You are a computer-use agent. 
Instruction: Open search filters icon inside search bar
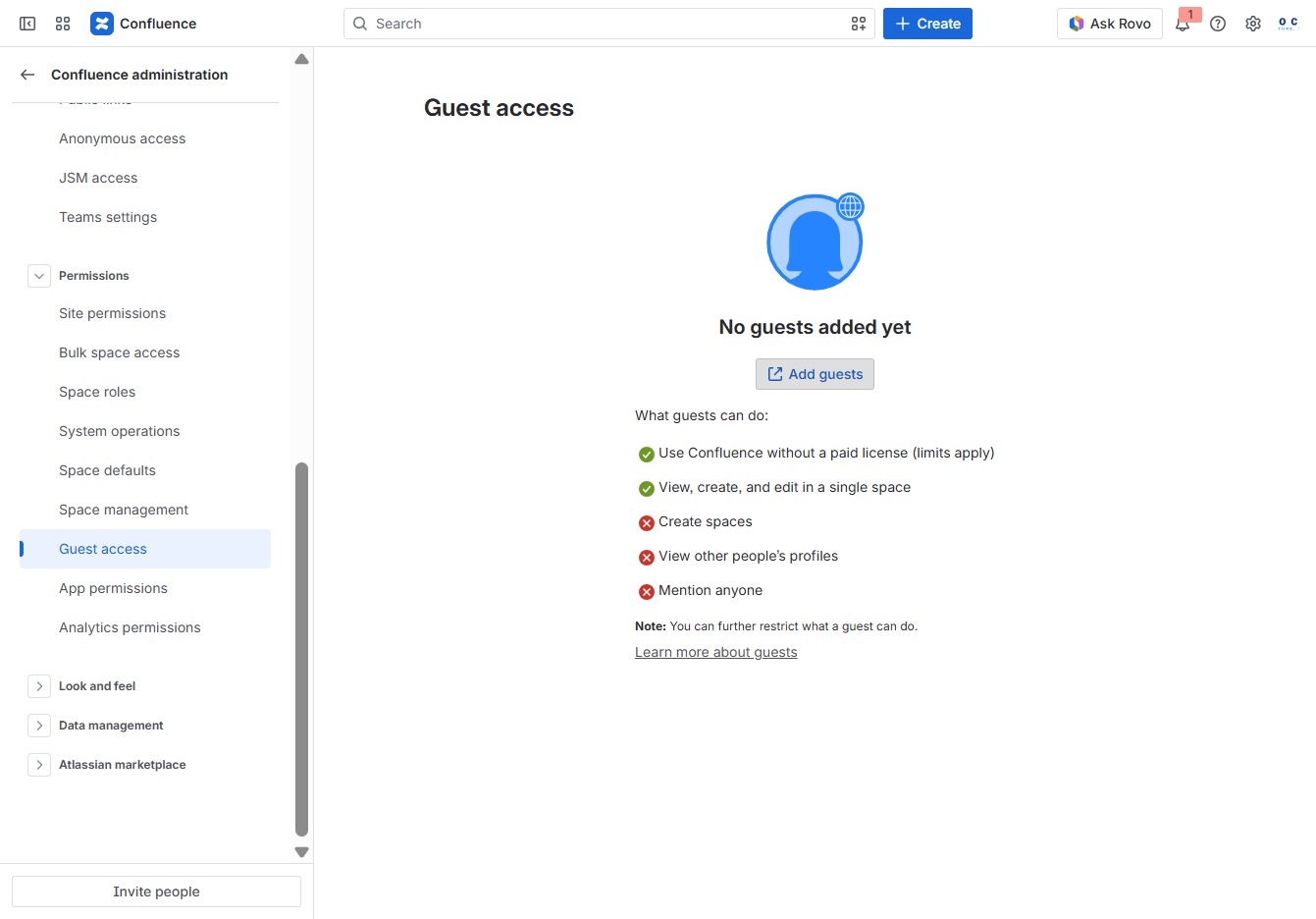(859, 24)
